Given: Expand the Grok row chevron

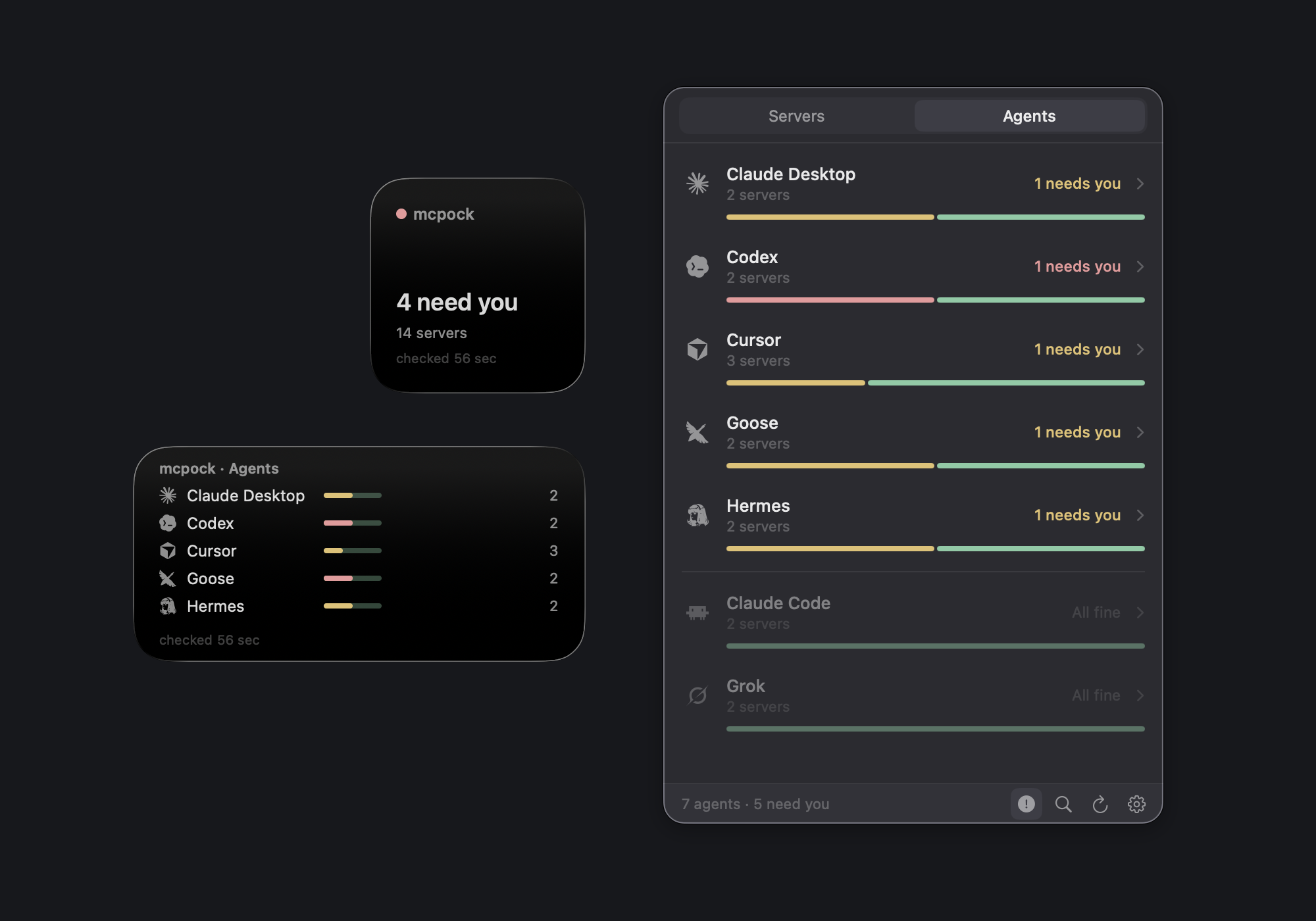Looking at the screenshot, I should pos(1140,695).
